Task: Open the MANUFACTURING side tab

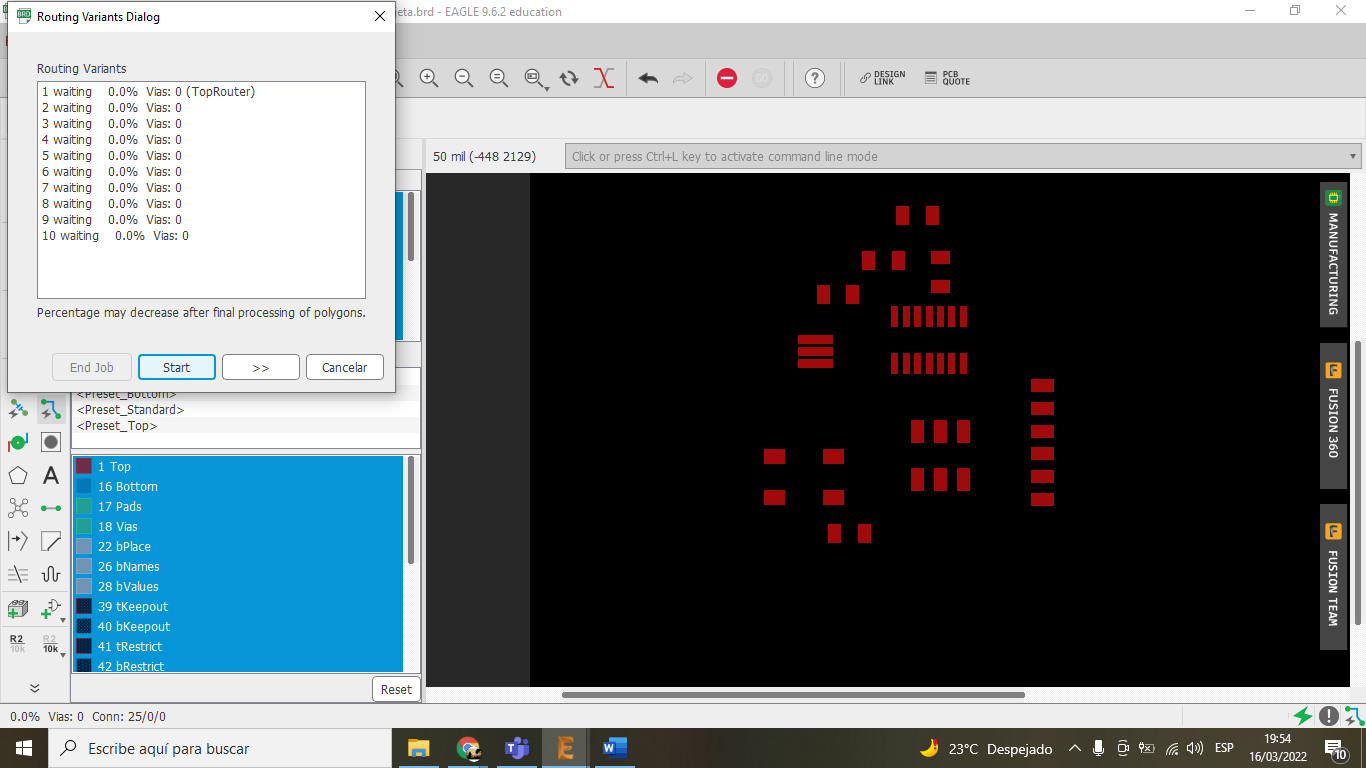Action: click(1333, 255)
